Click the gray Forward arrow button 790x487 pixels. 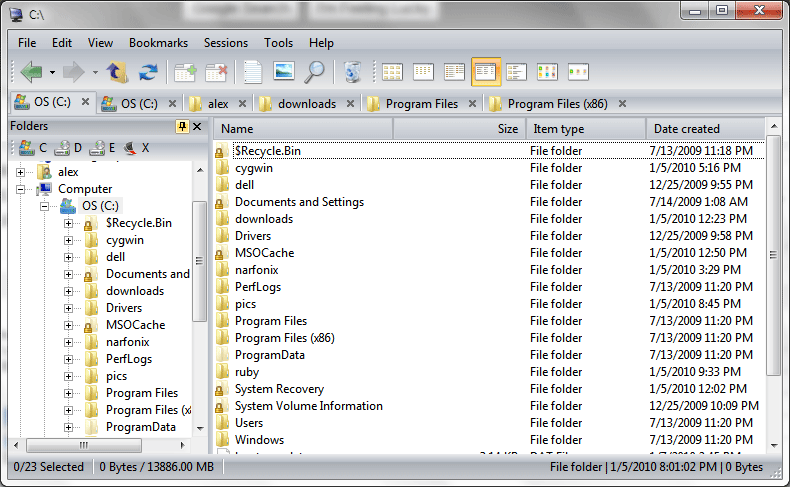point(74,72)
